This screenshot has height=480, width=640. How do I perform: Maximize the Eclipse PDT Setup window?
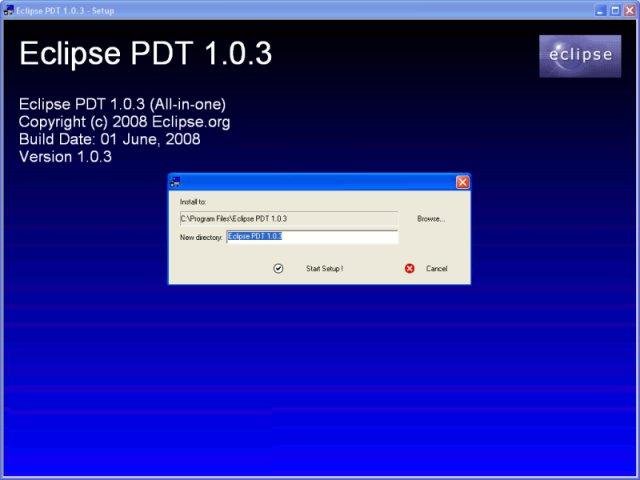(x=615, y=10)
